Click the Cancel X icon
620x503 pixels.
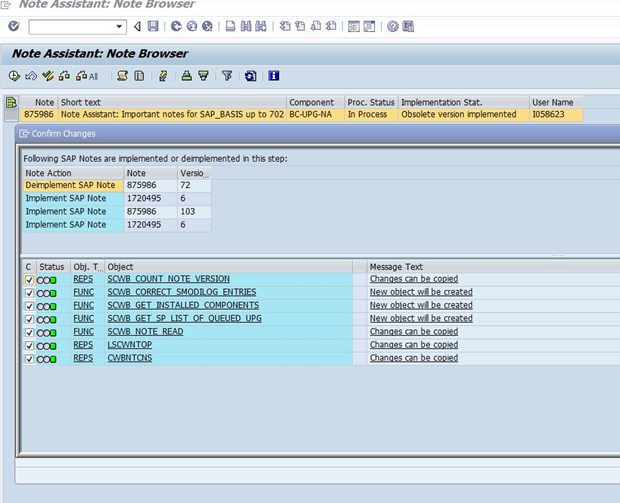(207, 26)
